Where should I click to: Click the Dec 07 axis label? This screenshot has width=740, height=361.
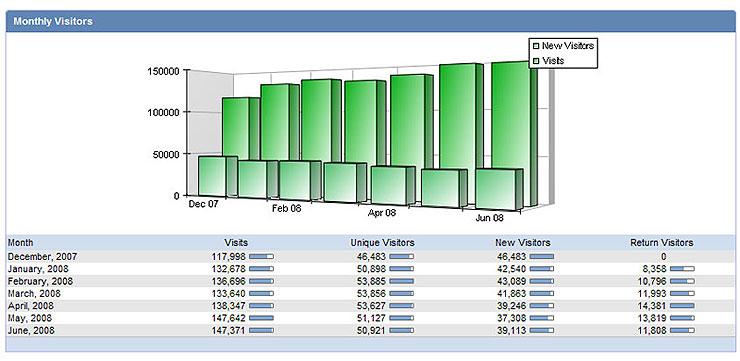coord(202,204)
